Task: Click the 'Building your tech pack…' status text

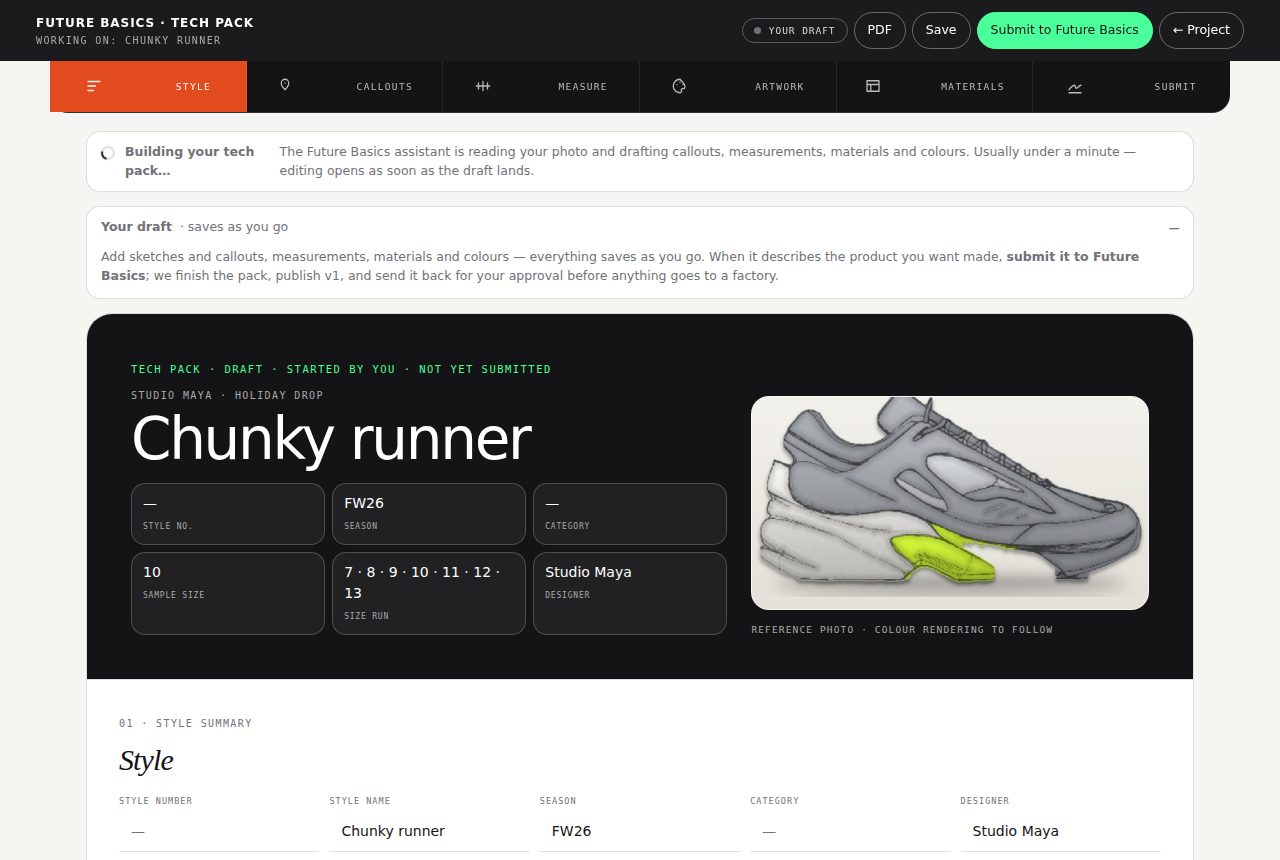Action: coord(190,161)
